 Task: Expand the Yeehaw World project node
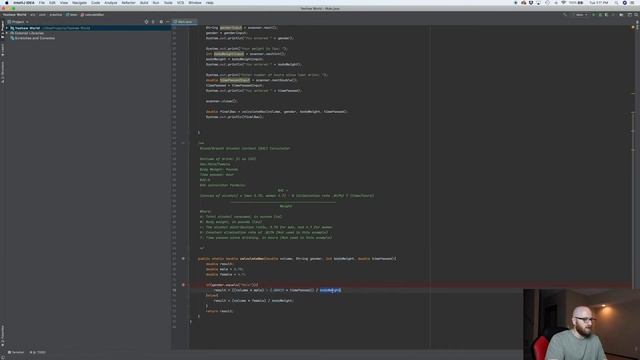(7, 28)
